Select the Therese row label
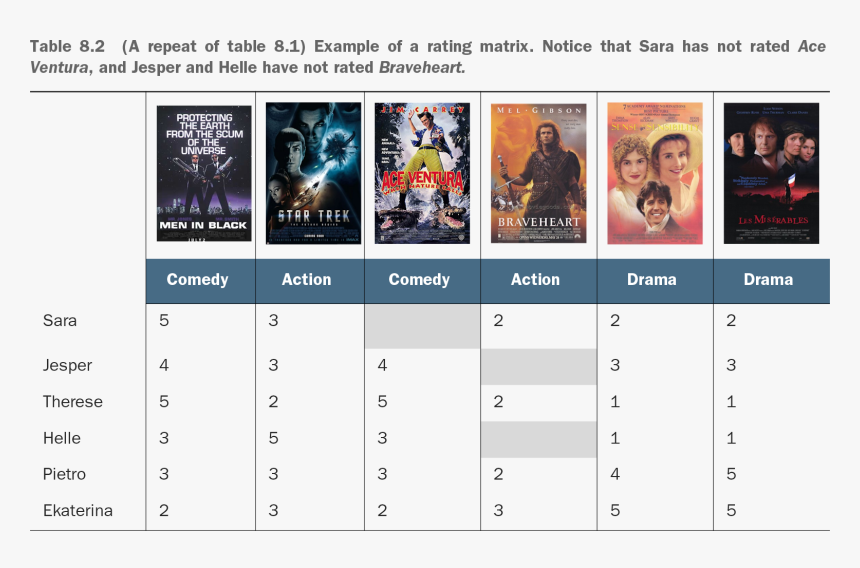 click(72, 402)
